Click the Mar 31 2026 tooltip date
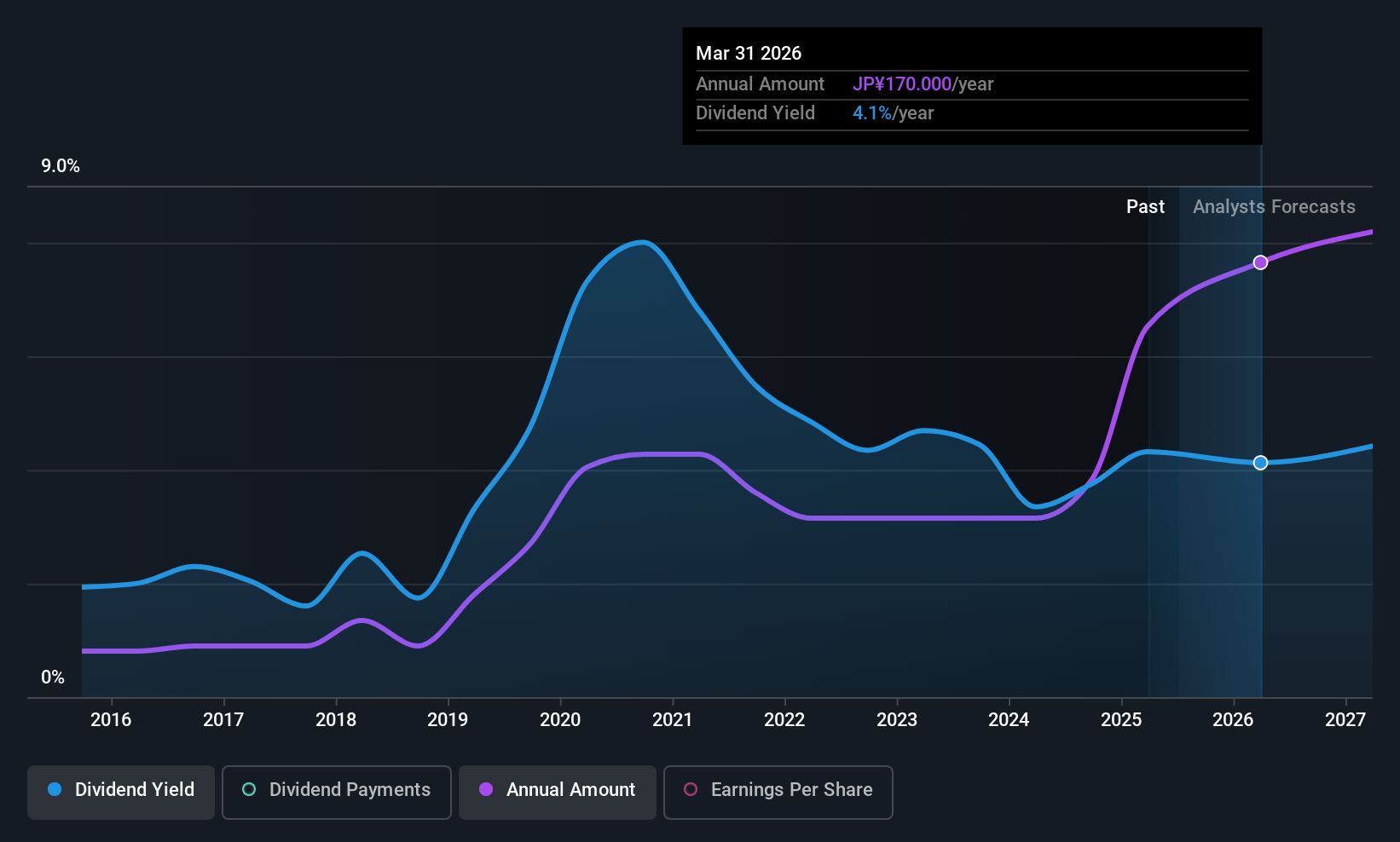The width and height of the screenshot is (1400, 842). click(749, 53)
